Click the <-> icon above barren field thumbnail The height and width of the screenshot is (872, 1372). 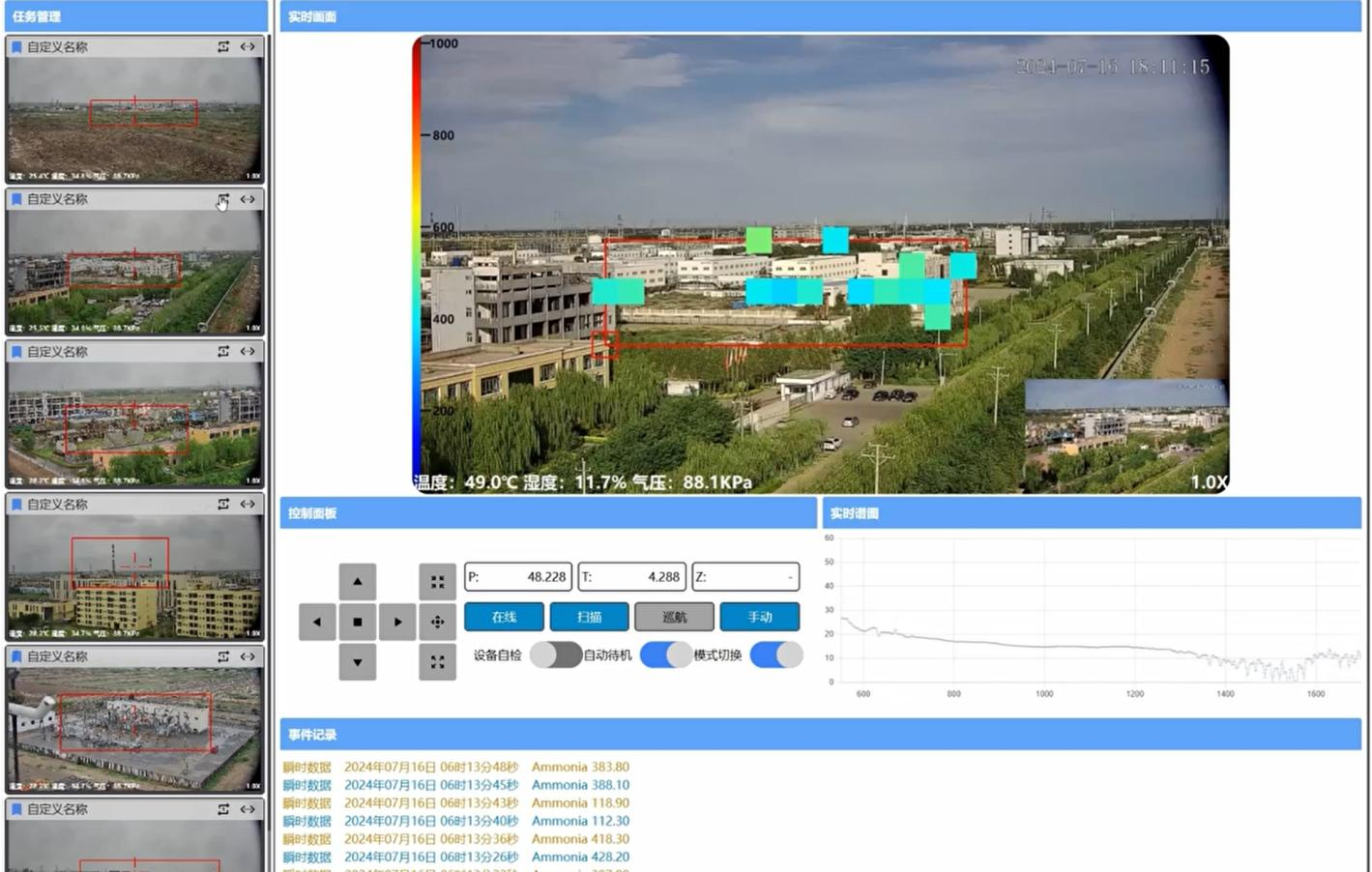248,46
